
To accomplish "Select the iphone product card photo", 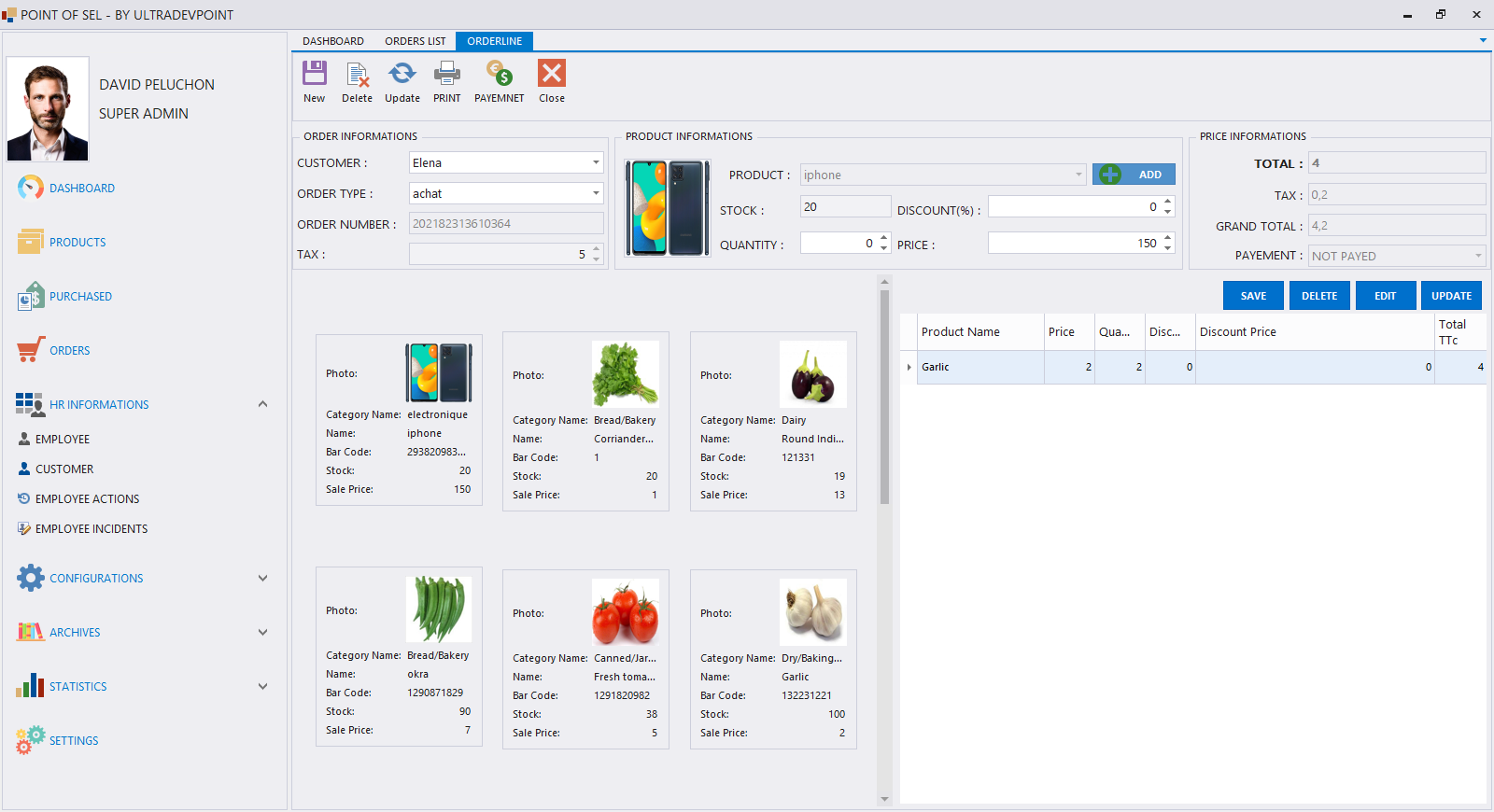I will (x=439, y=373).
